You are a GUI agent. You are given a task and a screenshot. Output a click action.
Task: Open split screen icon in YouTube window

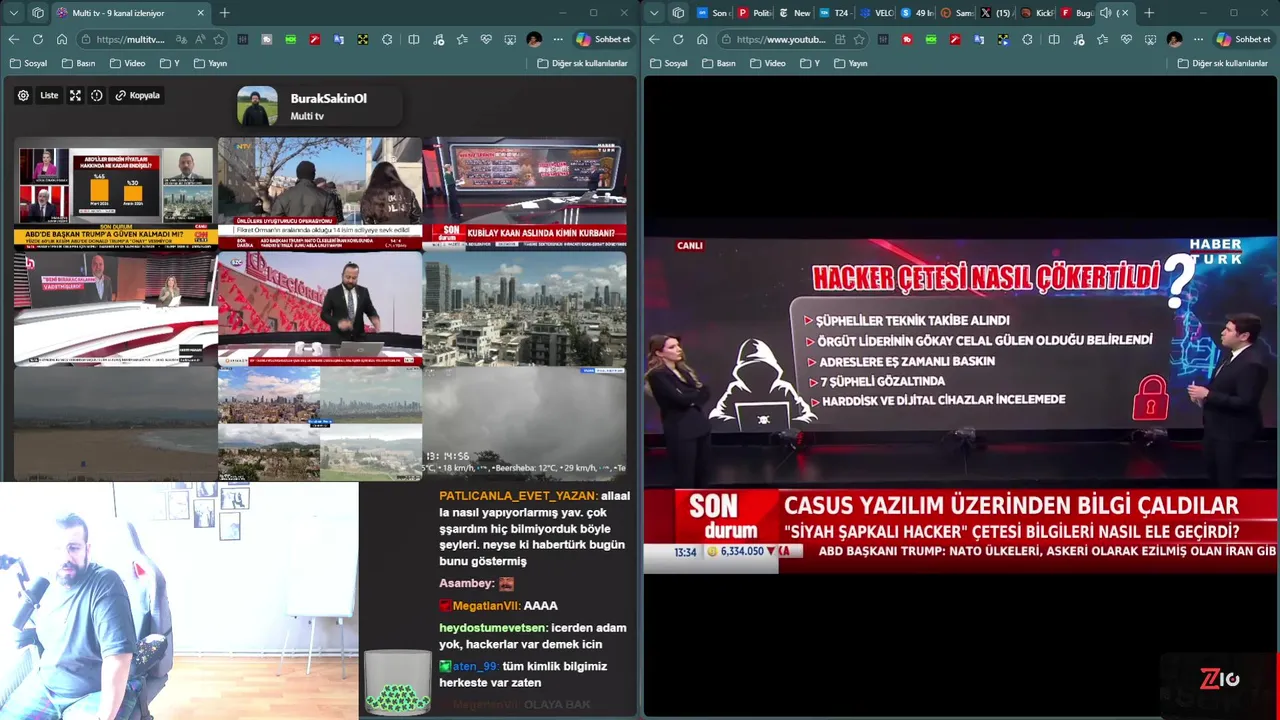1054,39
